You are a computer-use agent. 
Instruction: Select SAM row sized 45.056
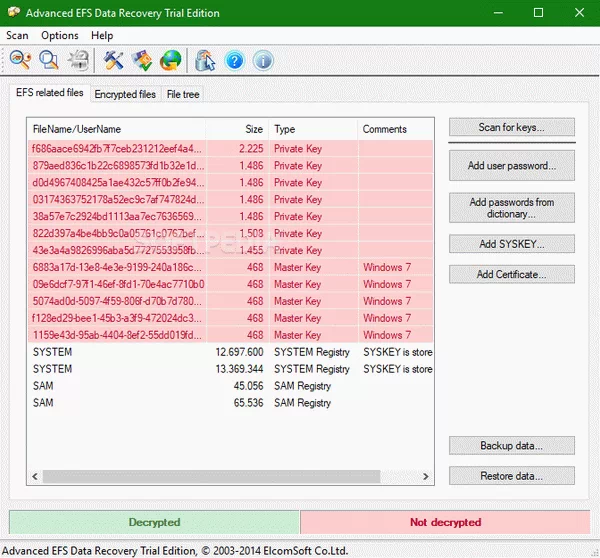pos(230,386)
